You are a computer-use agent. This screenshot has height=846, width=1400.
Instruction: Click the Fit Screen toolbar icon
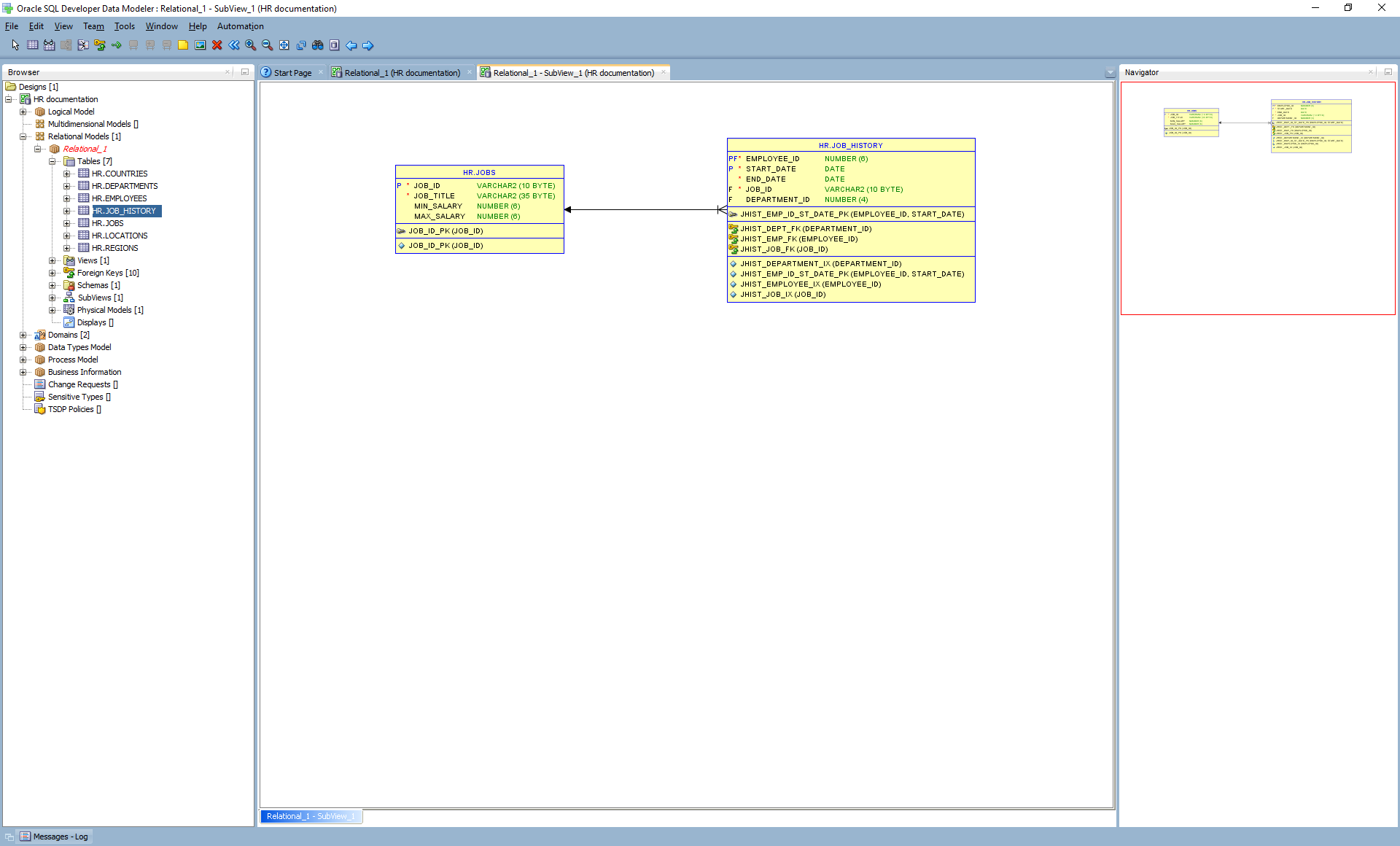(x=284, y=45)
